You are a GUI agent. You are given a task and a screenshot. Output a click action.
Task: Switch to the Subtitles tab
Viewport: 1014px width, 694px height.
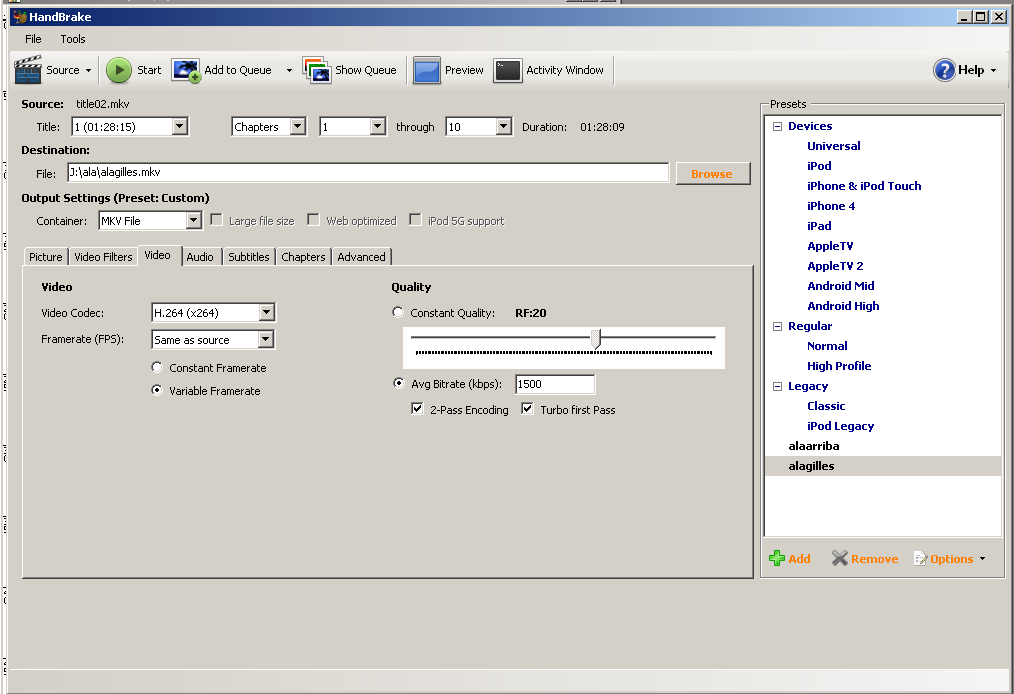[x=248, y=257]
